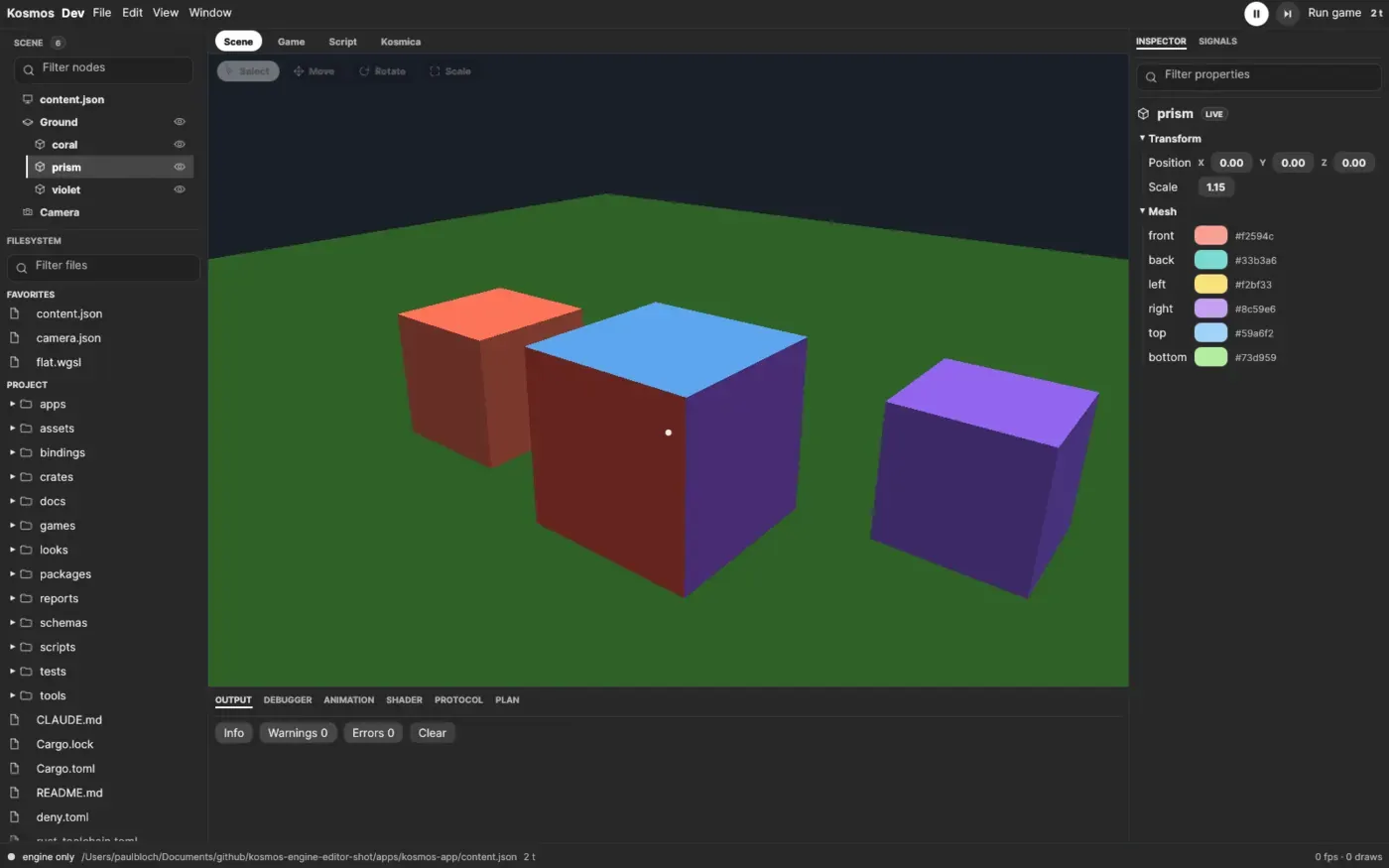Click the camera.json file icon
Viewport: 1389px width, 868px height.
click(x=15, y=337)
